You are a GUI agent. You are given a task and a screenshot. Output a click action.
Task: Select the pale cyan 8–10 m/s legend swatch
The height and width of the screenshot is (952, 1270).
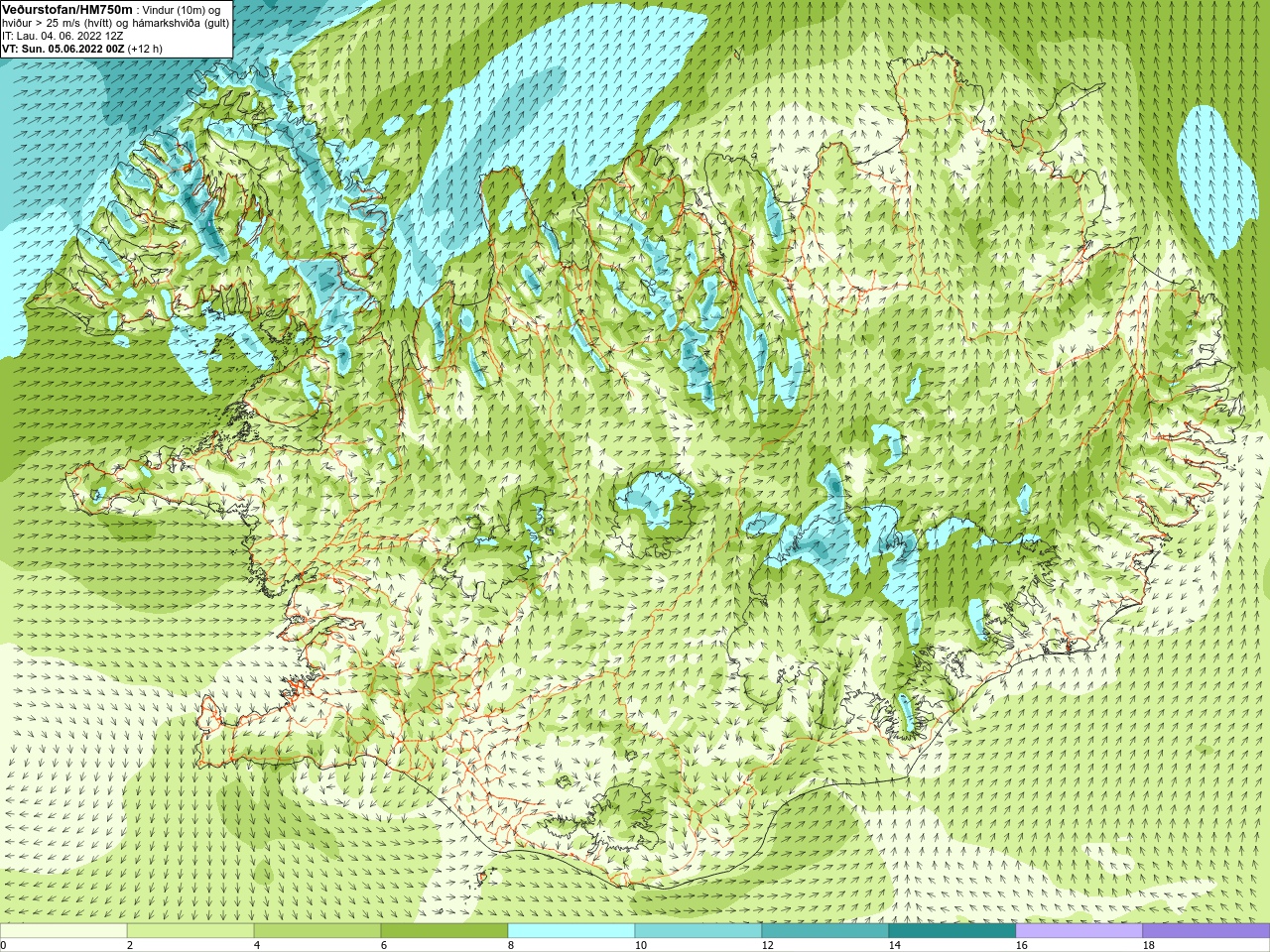click(x=571, y=931)
